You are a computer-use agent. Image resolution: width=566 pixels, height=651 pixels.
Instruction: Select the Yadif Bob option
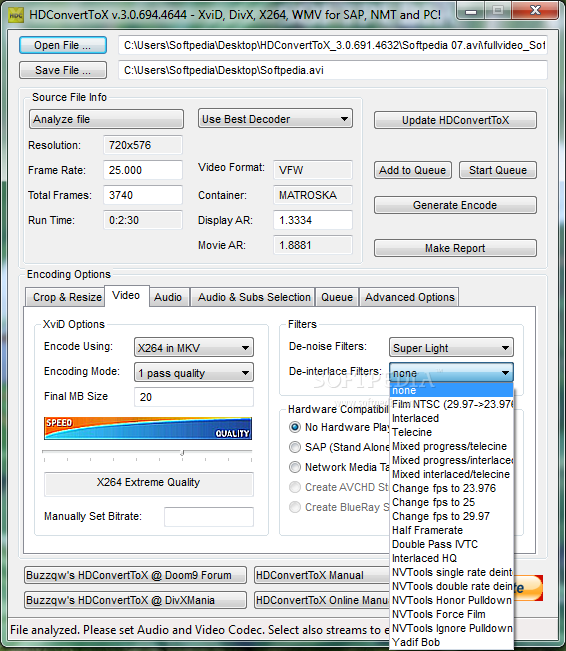pyautogui.click(x=452, y=642)
